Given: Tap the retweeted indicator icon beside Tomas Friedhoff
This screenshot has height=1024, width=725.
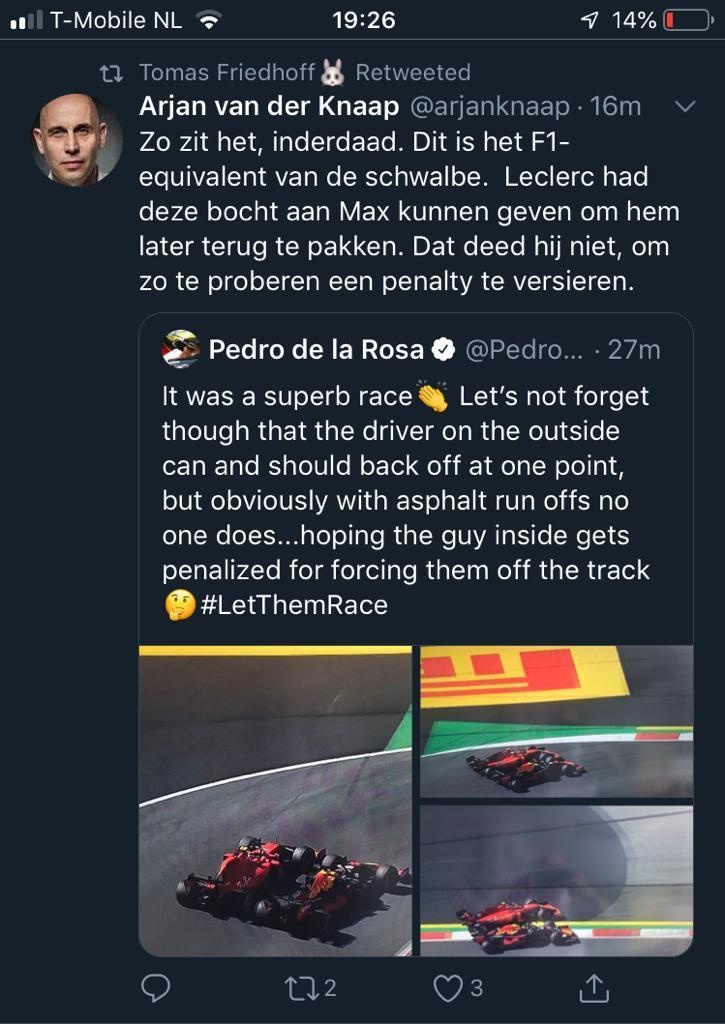Looking at the screenshot, I should pos(112,72).
